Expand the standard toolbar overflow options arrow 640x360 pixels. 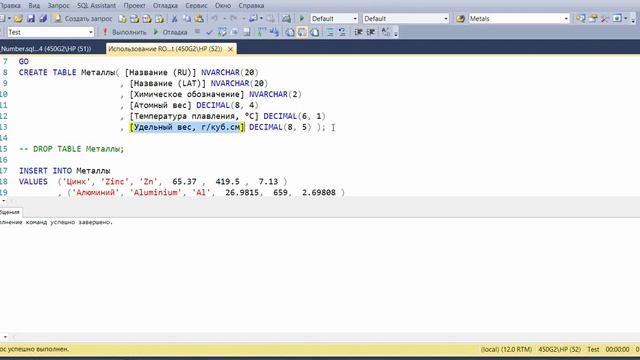(633, 19)
